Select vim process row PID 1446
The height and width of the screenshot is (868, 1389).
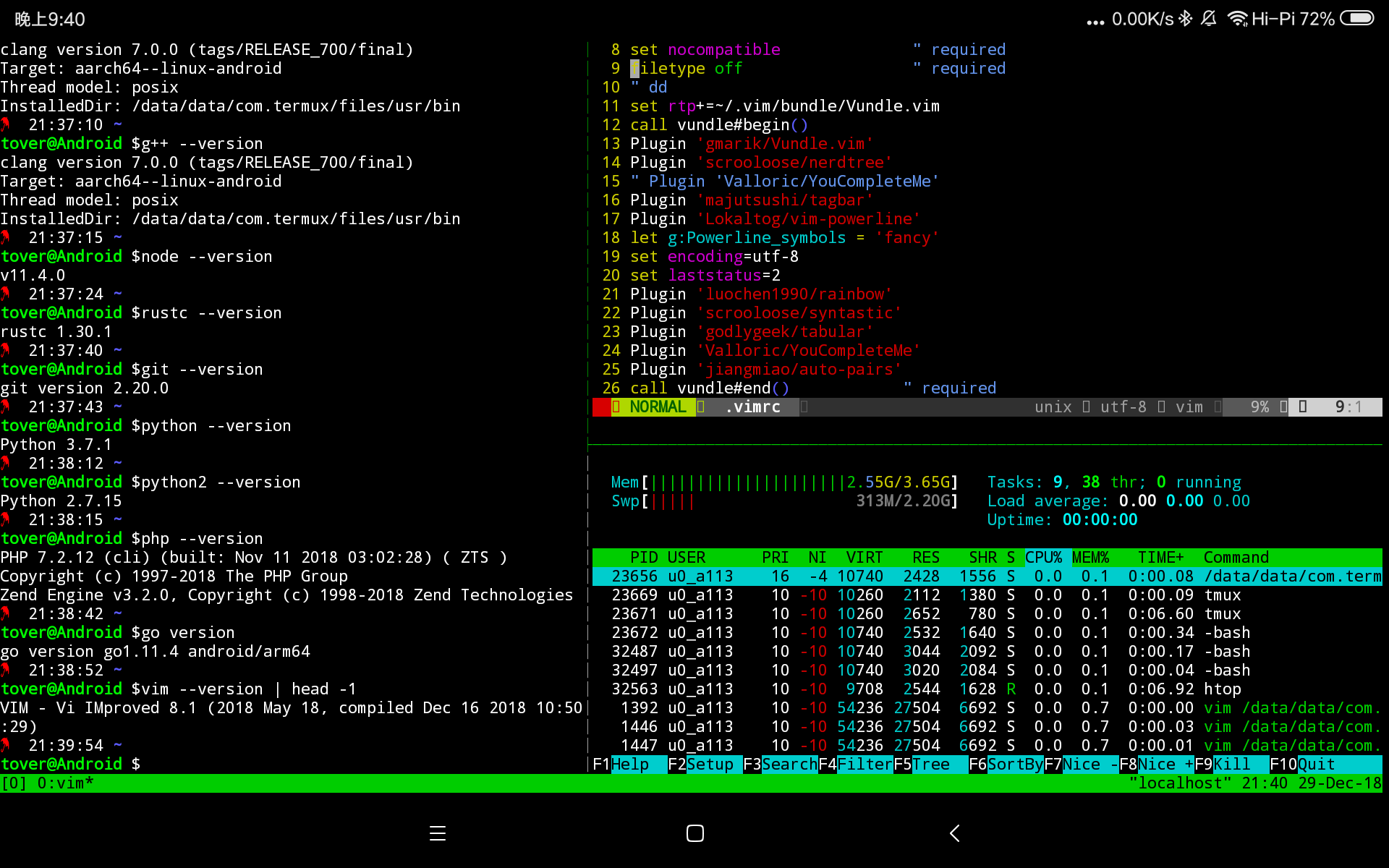pos(987,726)
